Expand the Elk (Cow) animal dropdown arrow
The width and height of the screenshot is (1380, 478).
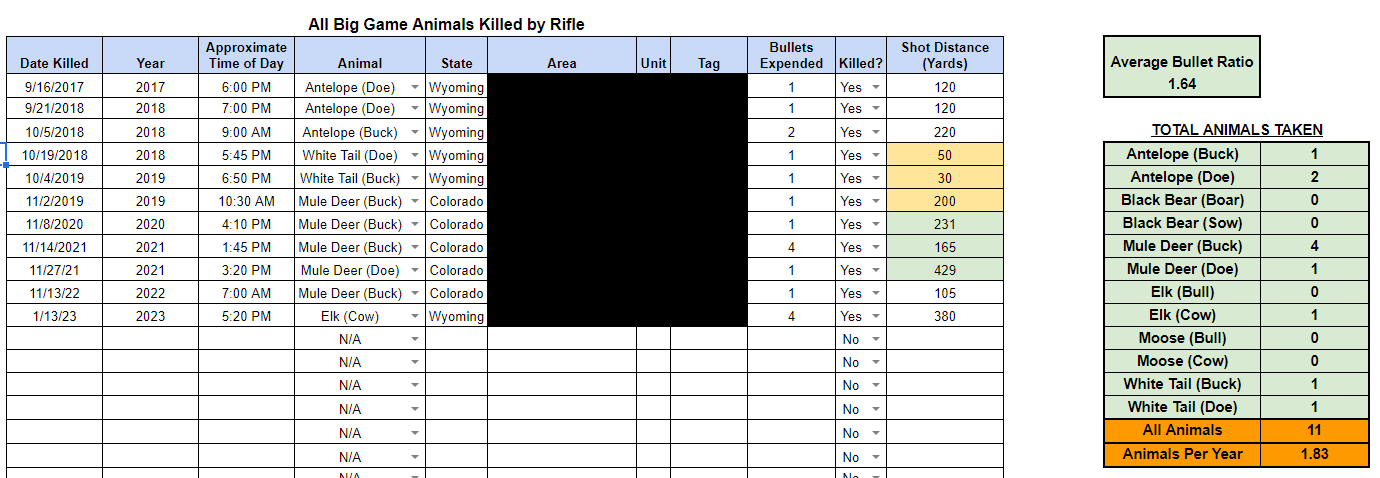(415, 316)
